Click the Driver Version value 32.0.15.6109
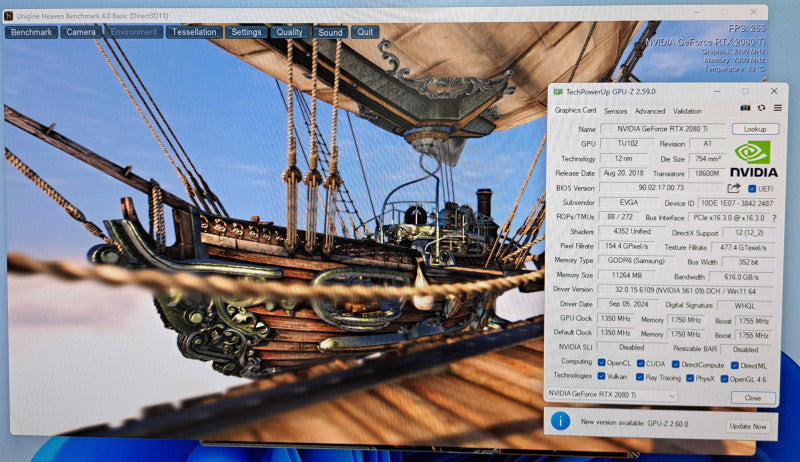 [x=685, y=290]
